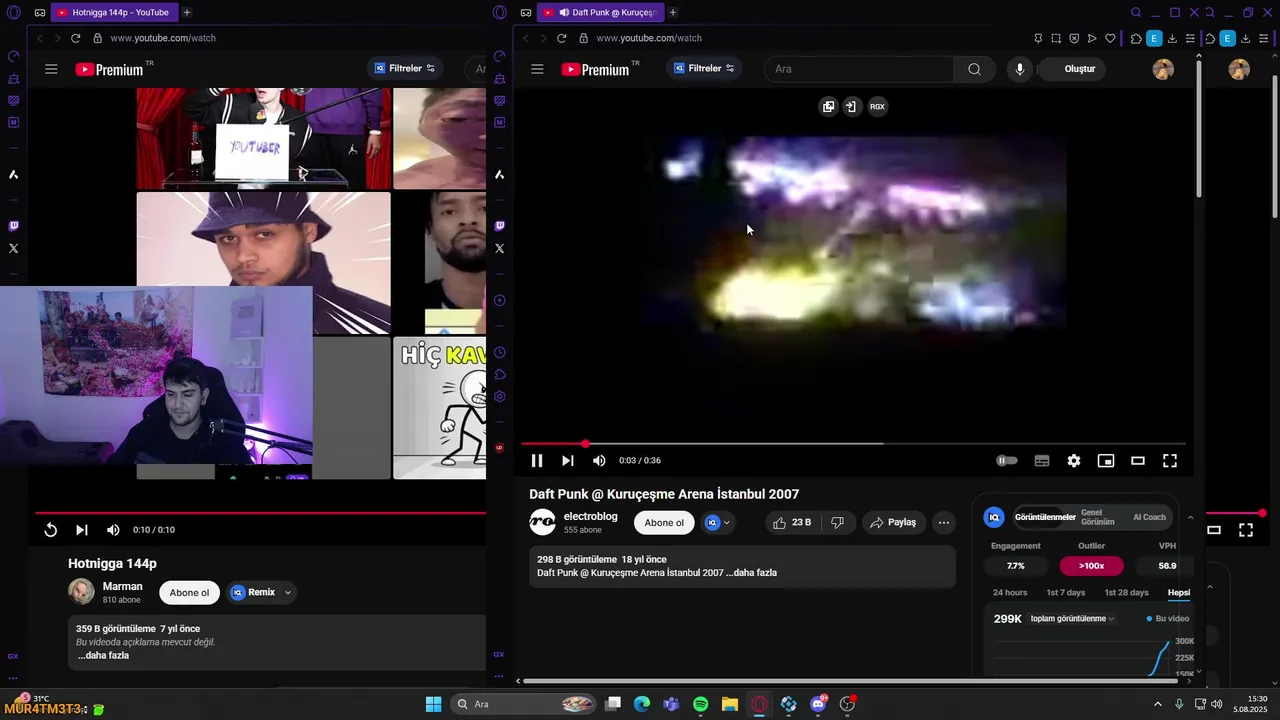Open the Windows Start menu
Viewport: 1280px width, 720px height.
[x=433, y=704]
